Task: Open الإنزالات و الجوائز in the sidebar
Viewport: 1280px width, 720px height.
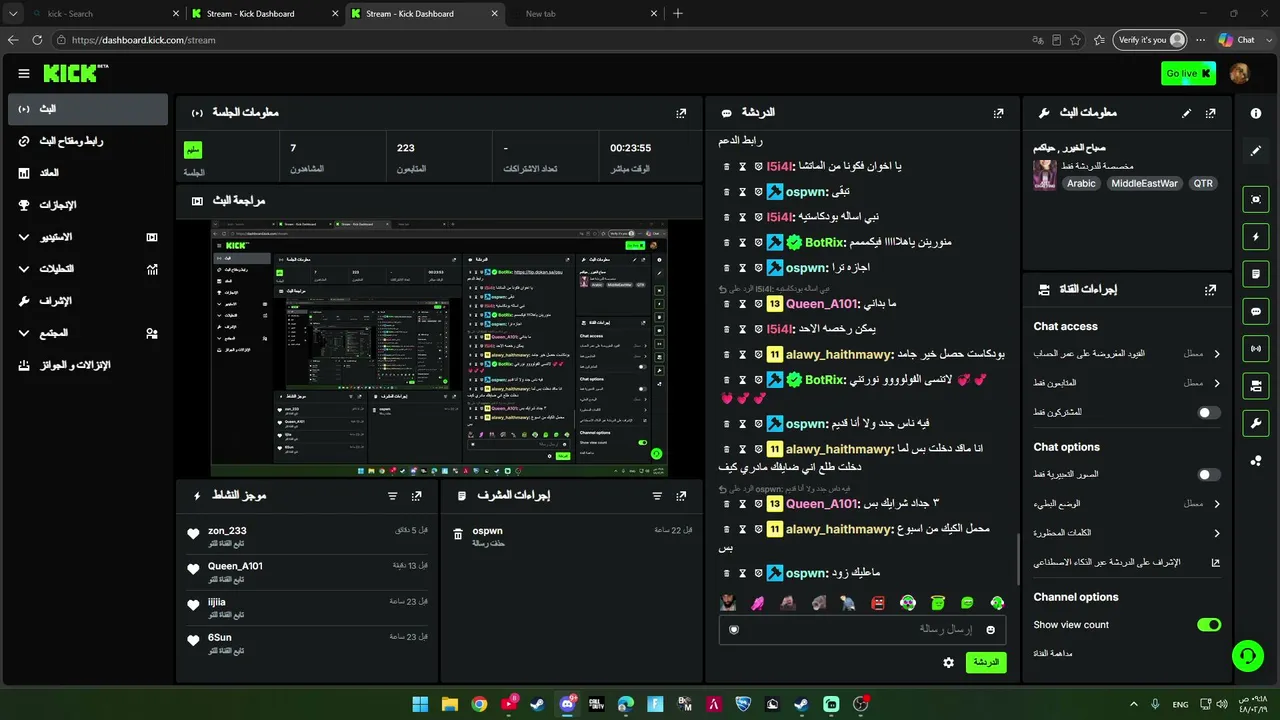Action: pos(88,365)
